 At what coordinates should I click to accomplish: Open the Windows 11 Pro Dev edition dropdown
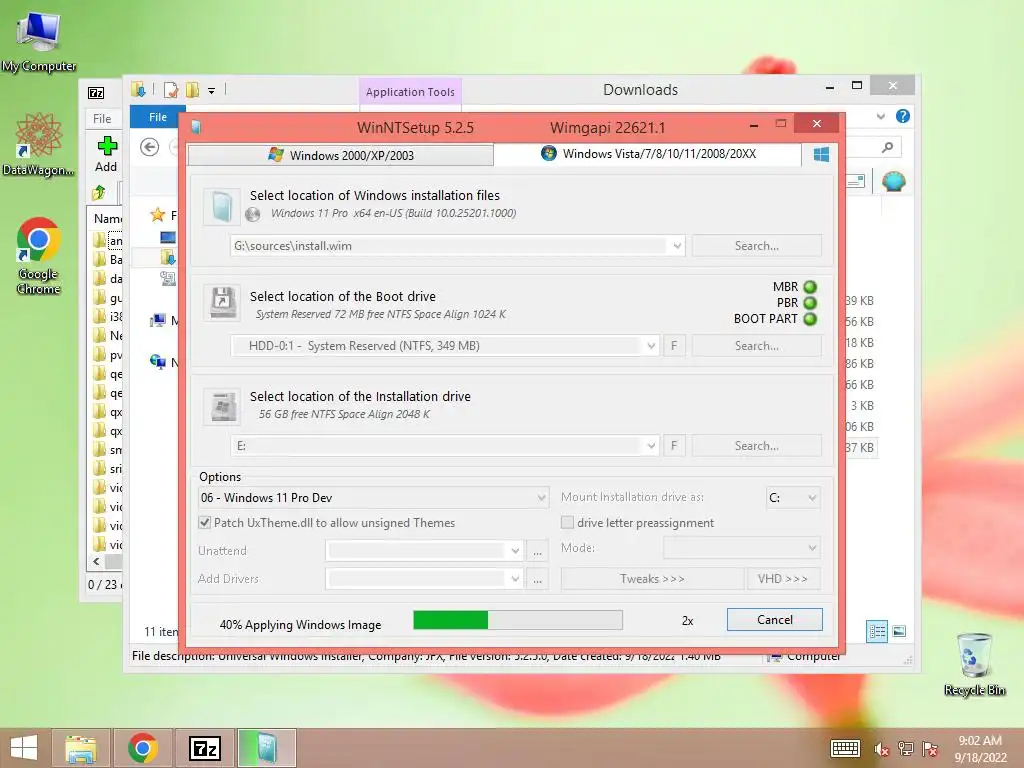pyautogui.click(x=541, y=498)
